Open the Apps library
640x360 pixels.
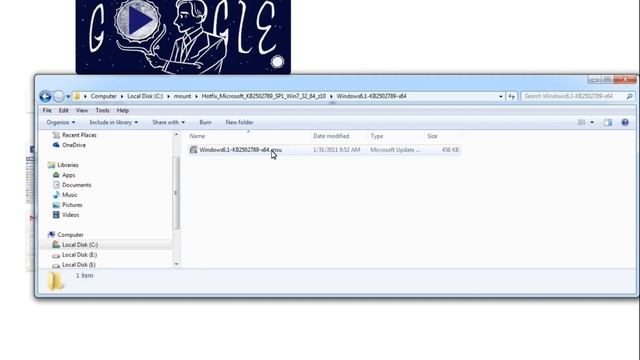tap(69, 175)
